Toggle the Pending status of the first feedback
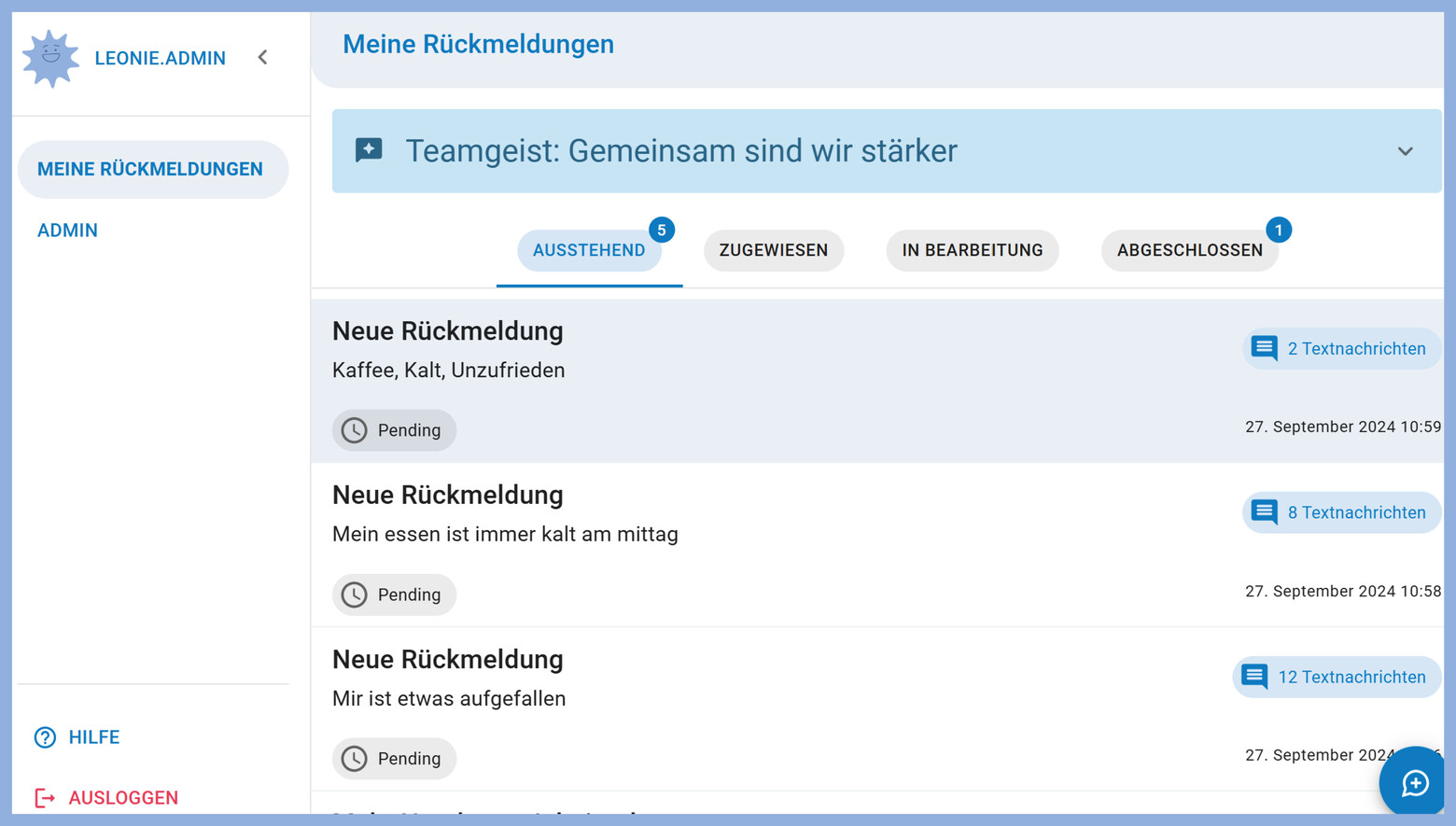Screen dimensions: 1456x826 [394, 430]
